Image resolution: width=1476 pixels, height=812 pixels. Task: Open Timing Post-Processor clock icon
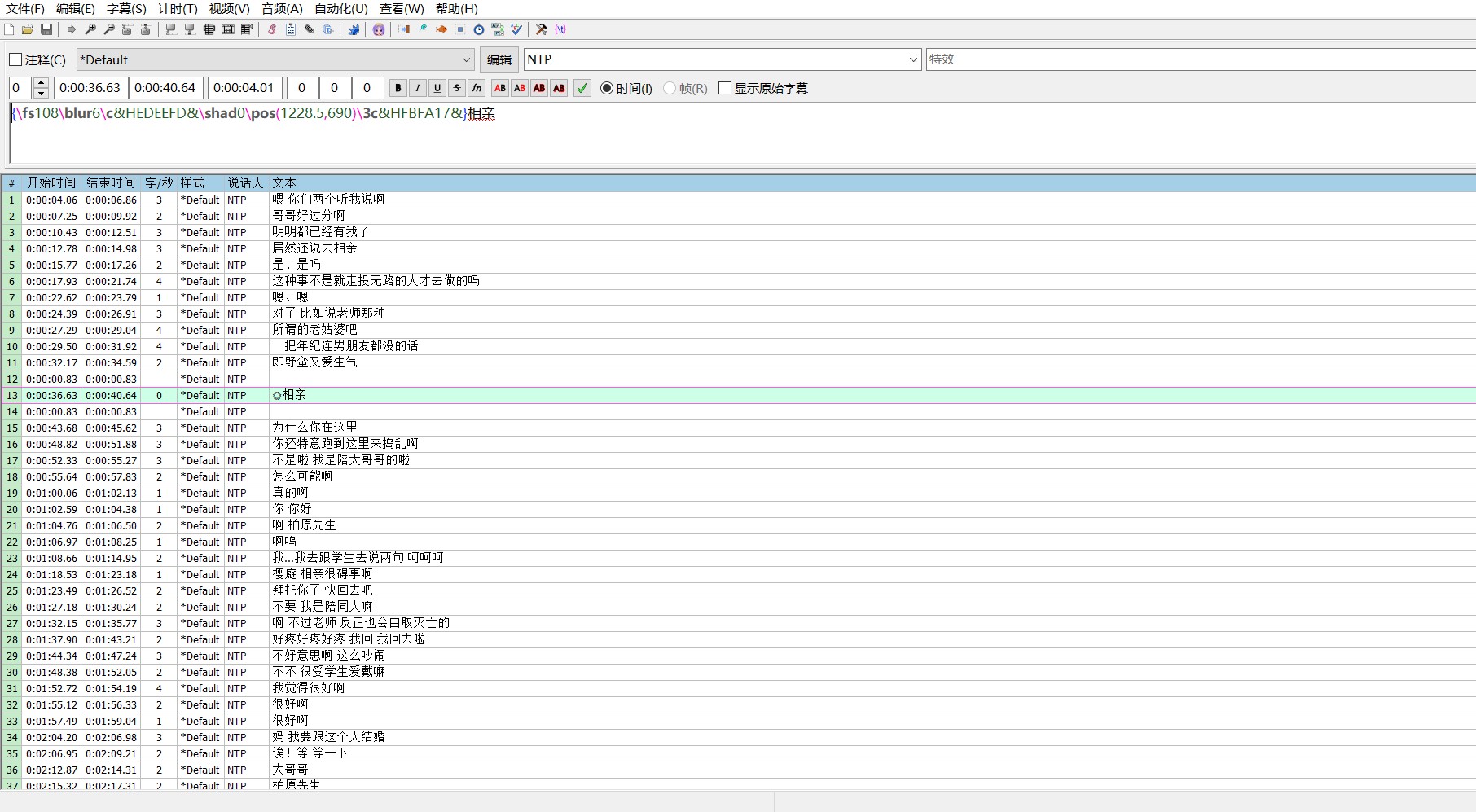click(x=479, y=29)
